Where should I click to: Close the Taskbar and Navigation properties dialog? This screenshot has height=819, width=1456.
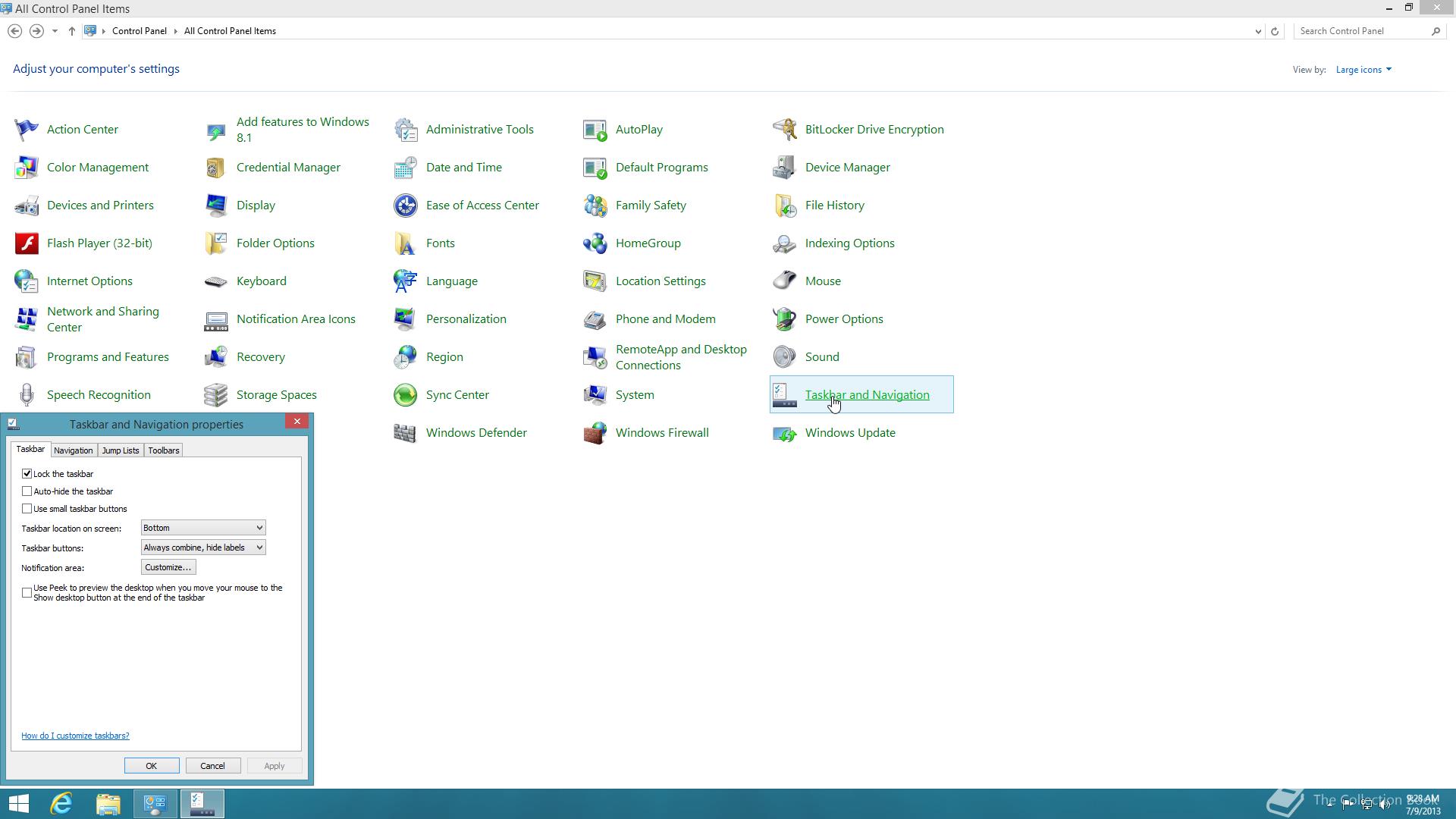point(297,422)
